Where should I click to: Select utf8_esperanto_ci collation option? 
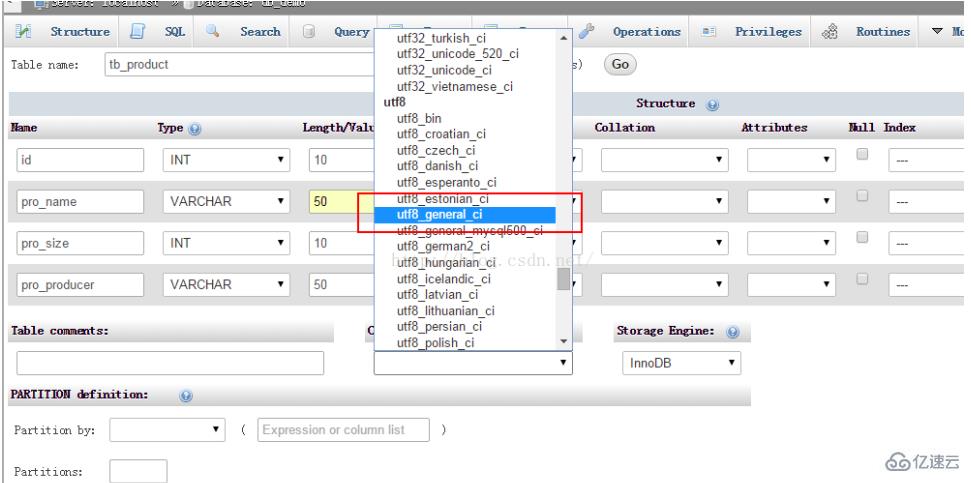464,183
